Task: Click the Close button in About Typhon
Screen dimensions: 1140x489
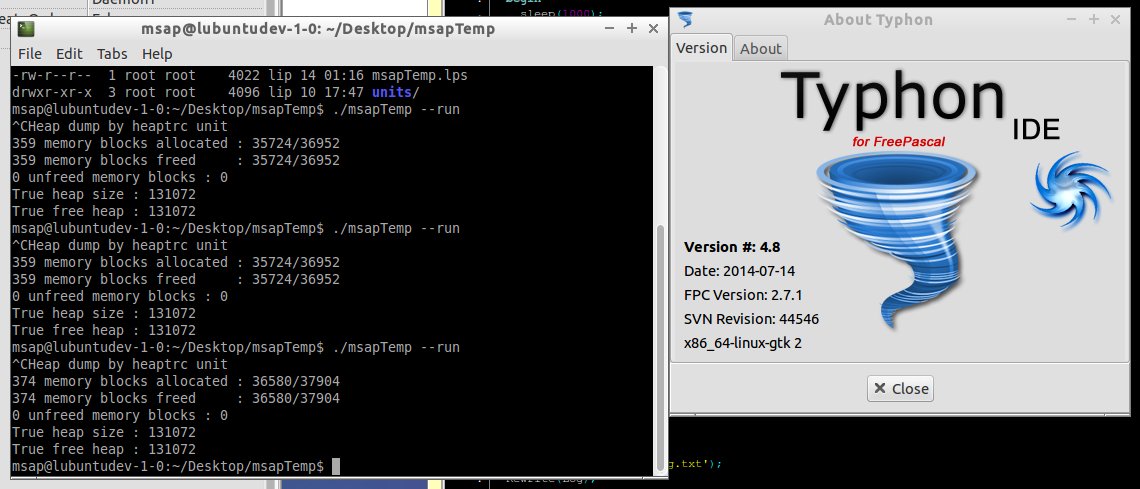Action: (900, 389)
